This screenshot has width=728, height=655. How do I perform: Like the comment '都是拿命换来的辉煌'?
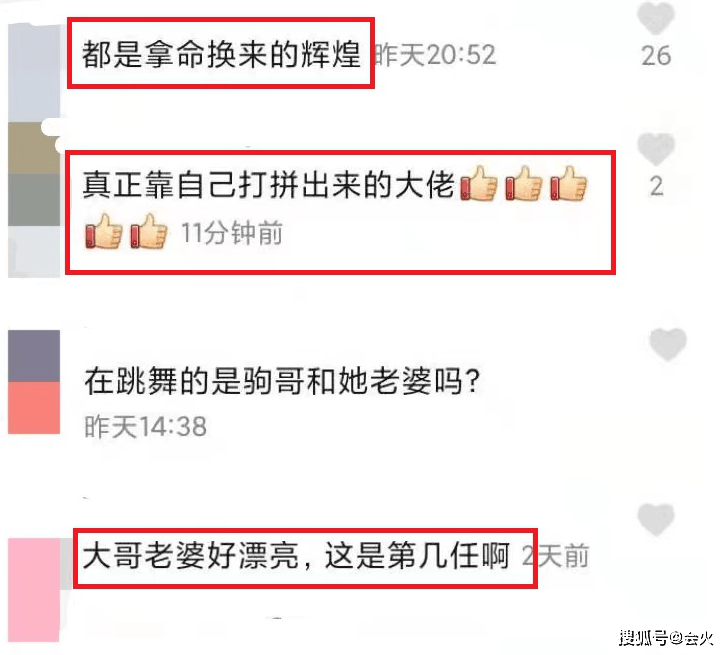point(655,18)
